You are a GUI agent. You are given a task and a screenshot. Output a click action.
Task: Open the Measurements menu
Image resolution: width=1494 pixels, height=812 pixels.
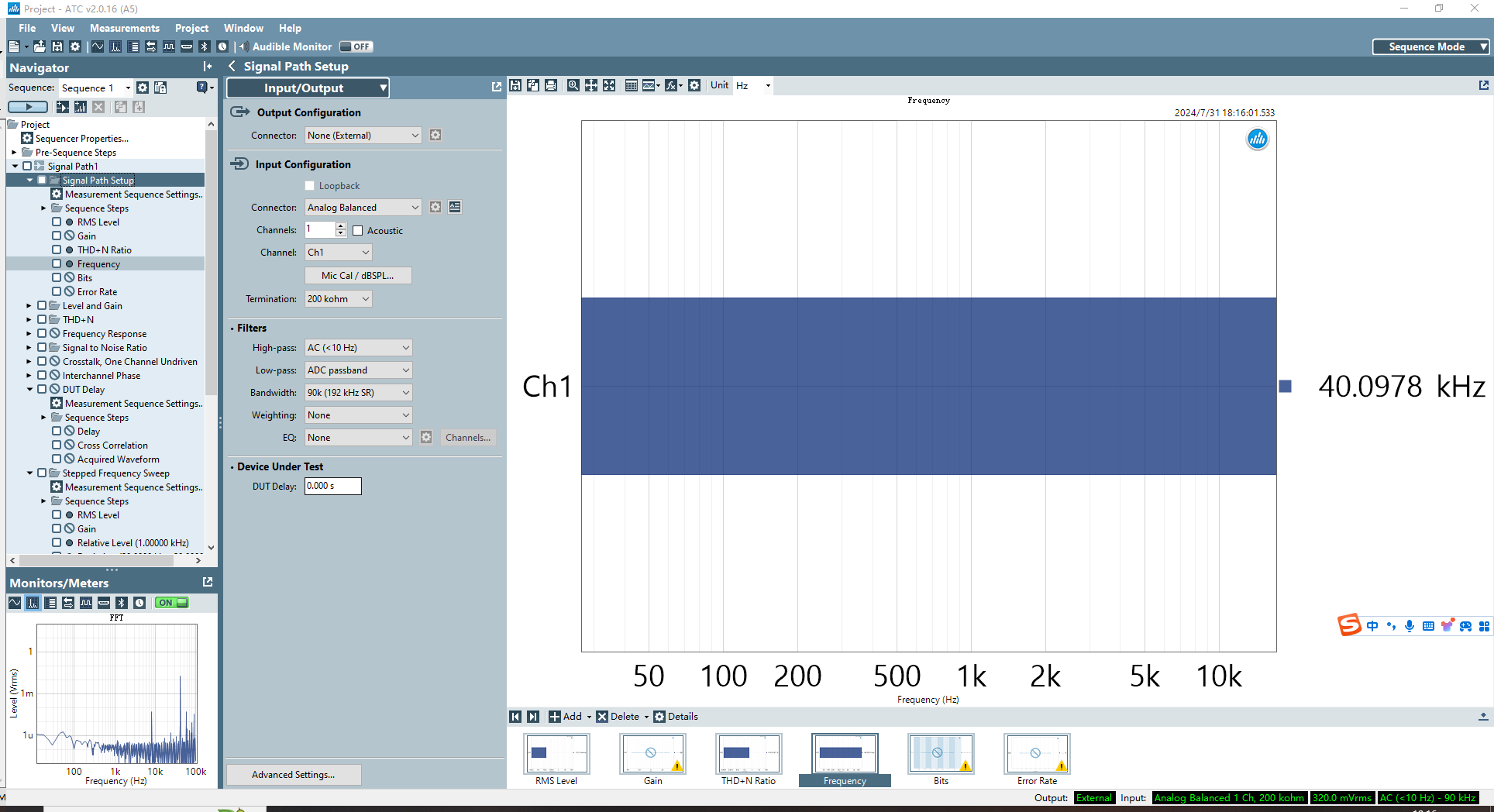(125, 28)
